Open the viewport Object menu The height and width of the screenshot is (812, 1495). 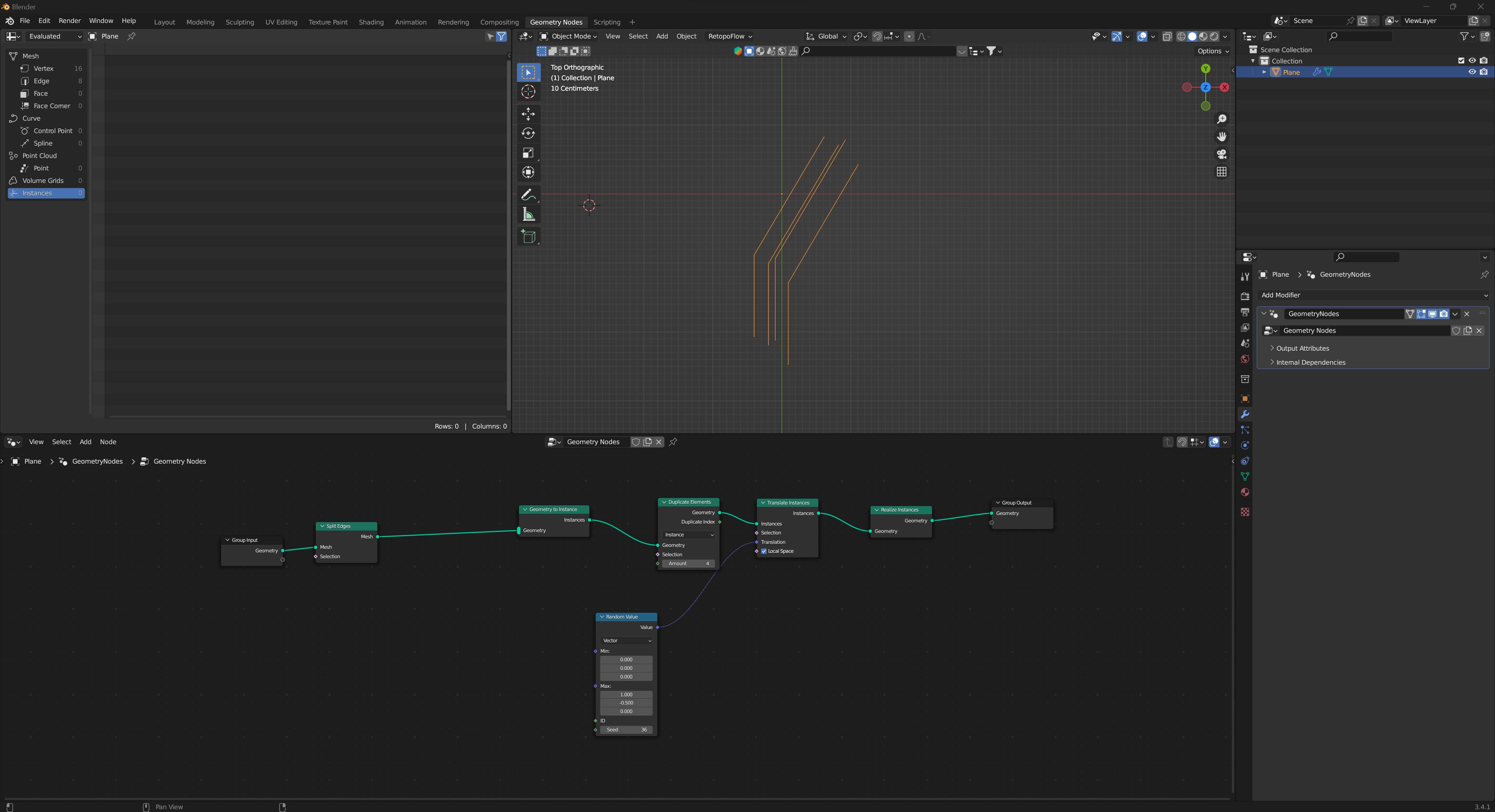(x=686, y=37)
